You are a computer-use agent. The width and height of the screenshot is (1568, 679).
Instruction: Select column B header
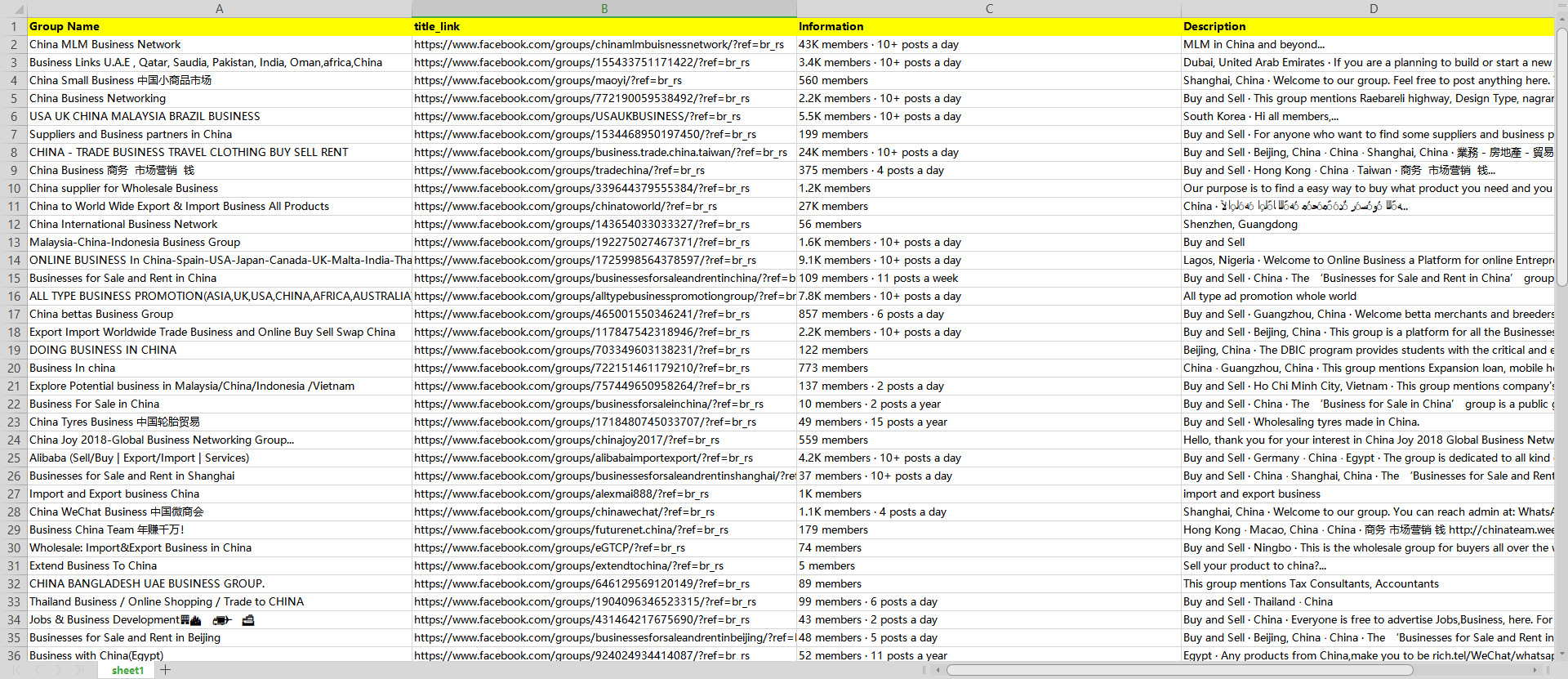click(x=604, y=8)
